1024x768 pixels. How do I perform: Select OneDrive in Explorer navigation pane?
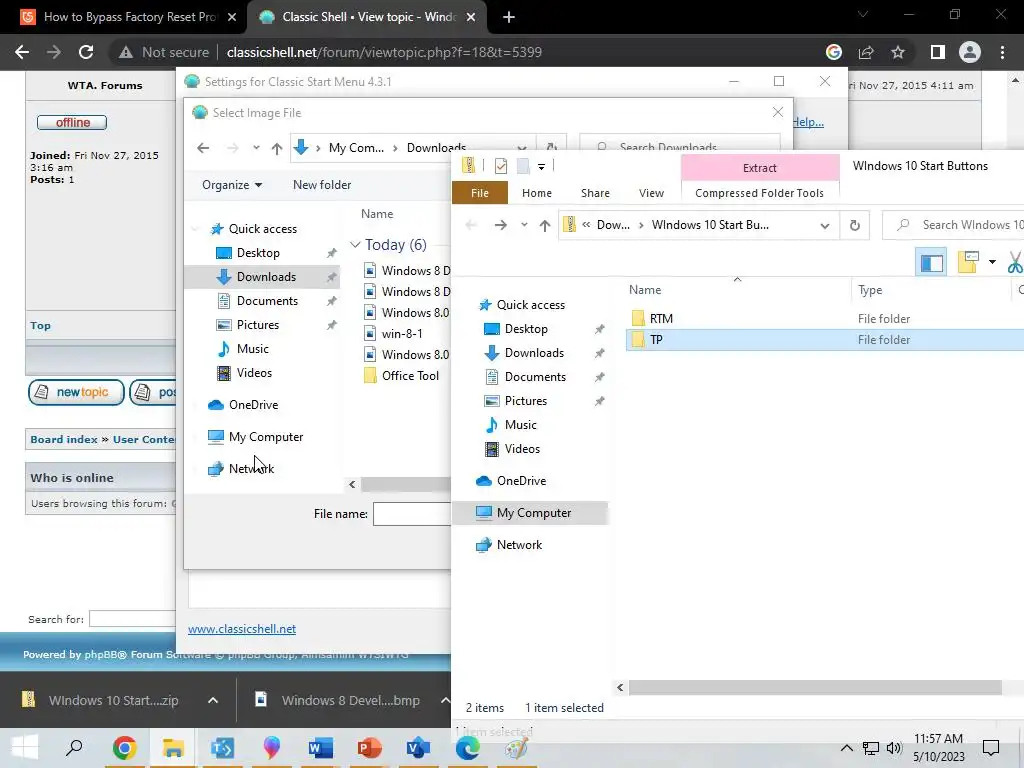(521, 481)
